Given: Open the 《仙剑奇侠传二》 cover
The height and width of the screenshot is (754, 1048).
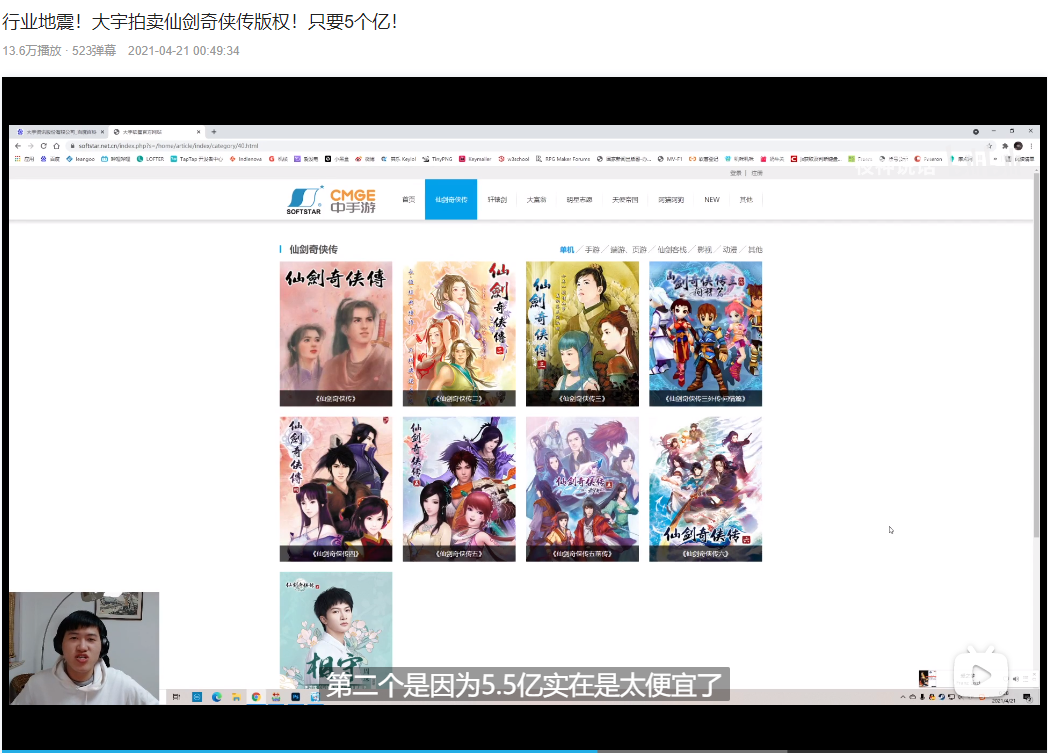Looking at the screenshot, I should 459,334.
